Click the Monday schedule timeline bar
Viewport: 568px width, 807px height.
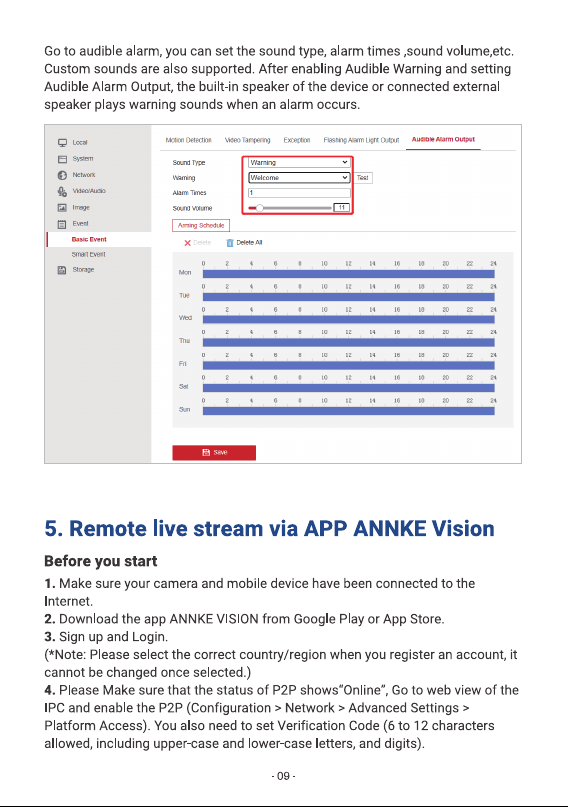(x=349, y=274)
